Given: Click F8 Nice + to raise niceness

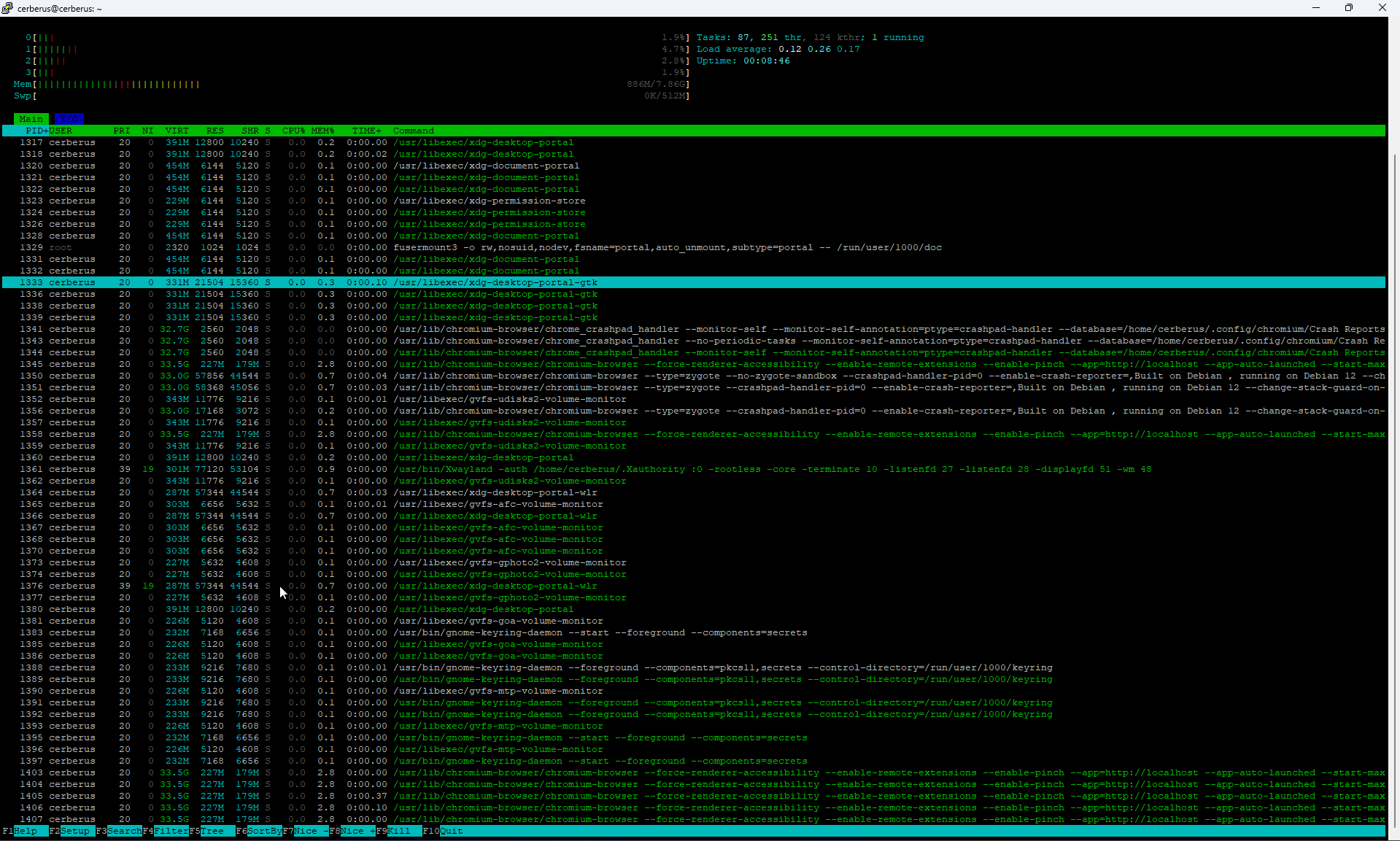Looking at the screenshot, I should point(352,831).
